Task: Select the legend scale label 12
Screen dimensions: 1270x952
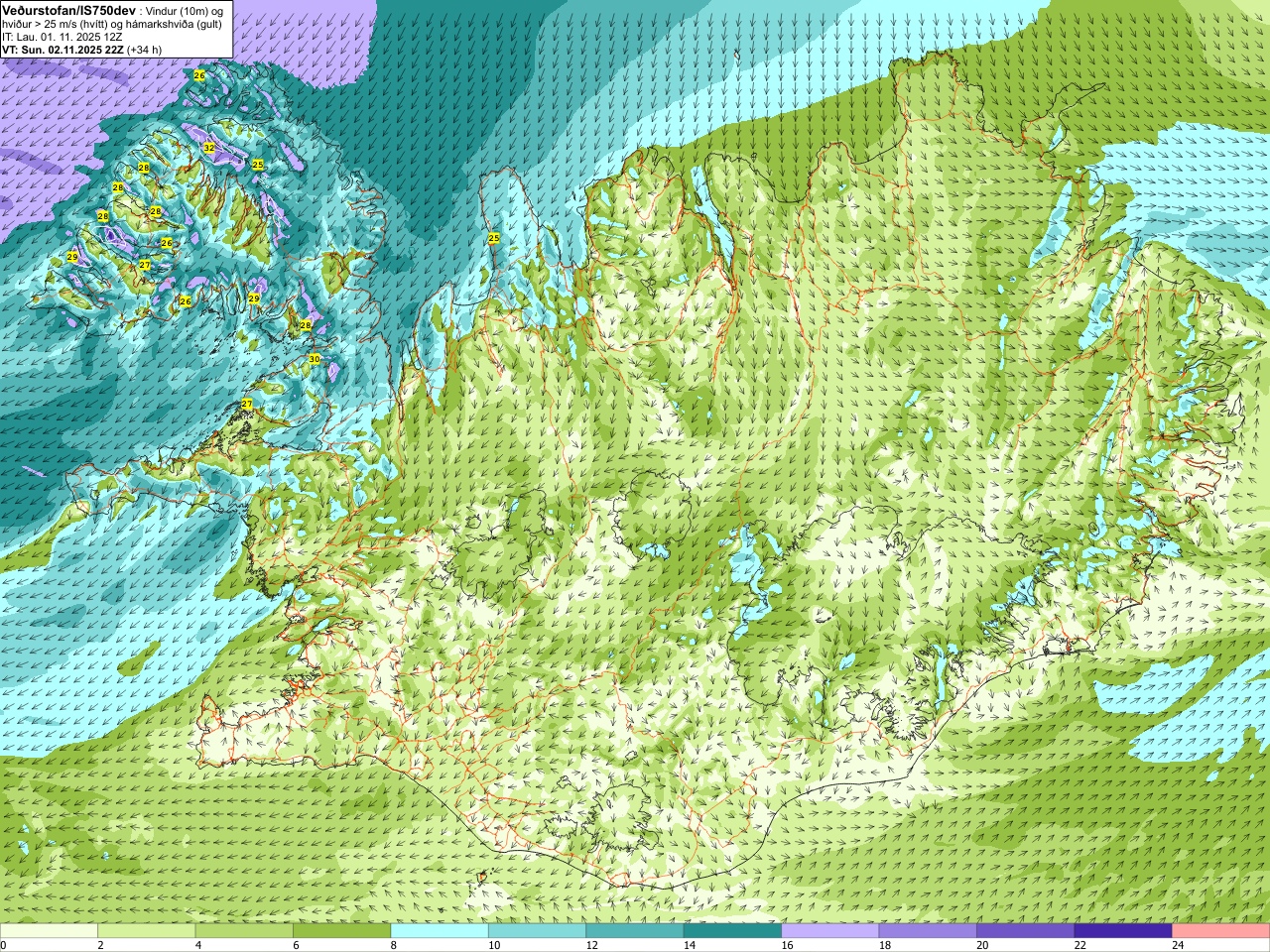Action: point(591,945)
